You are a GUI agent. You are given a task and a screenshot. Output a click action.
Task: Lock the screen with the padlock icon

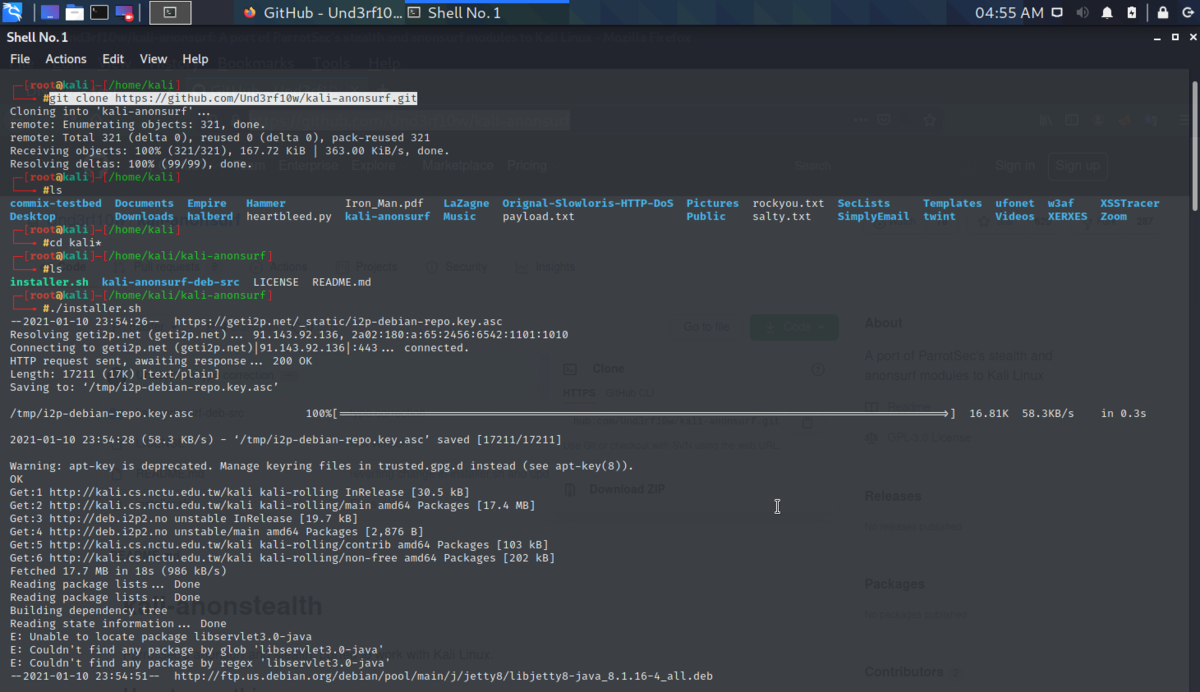pos(1162,13)
